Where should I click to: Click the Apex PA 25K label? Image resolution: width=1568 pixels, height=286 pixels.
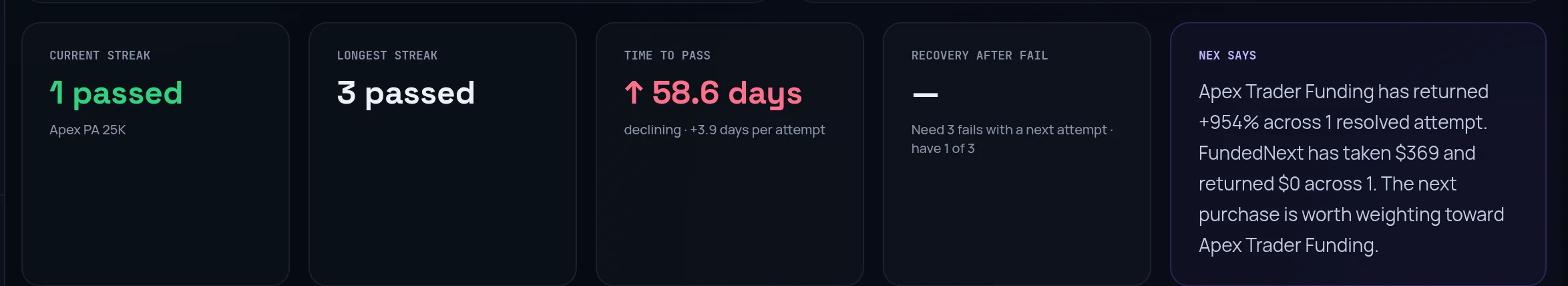[87, 130]
